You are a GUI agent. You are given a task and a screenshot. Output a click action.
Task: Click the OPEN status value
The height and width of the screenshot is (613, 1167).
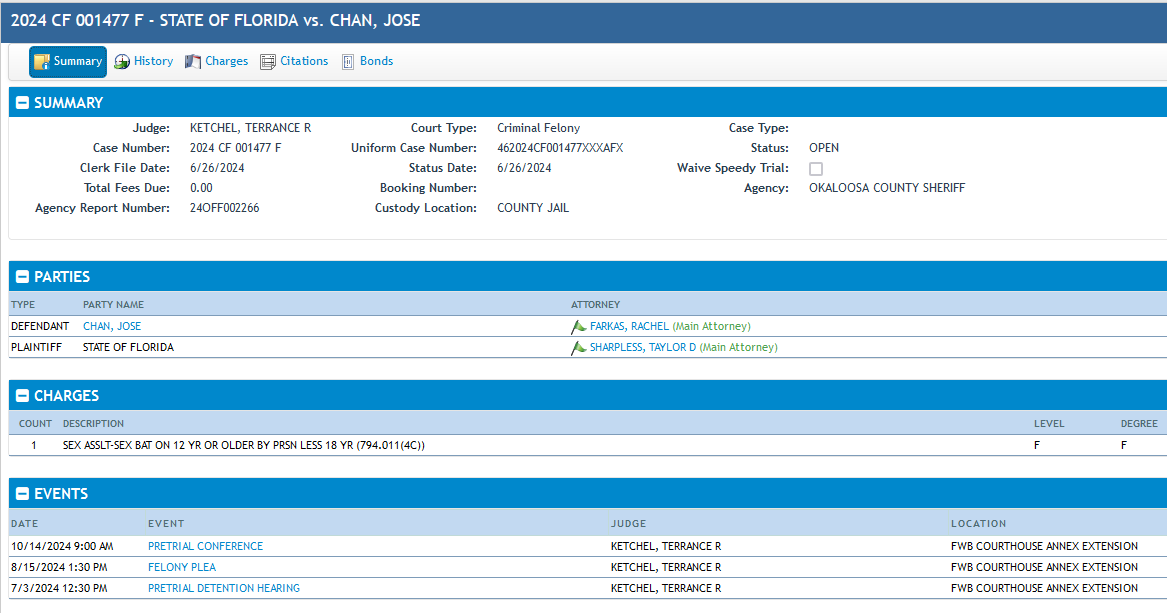click(824, 148)
